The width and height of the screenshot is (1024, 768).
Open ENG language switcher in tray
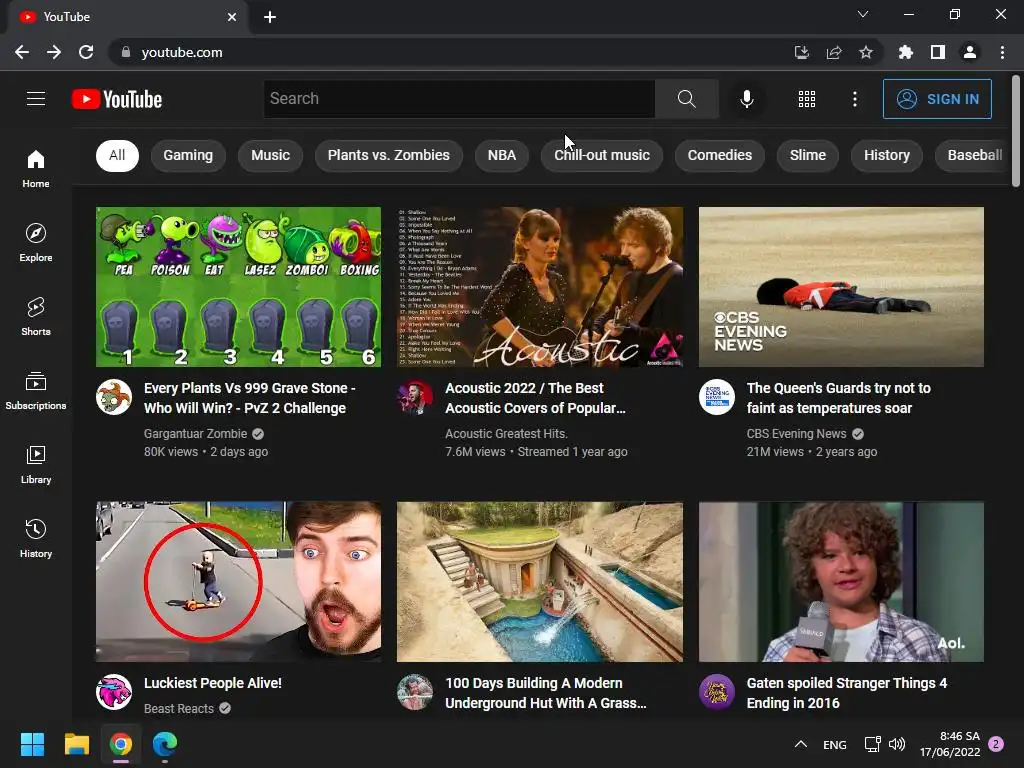835,744
